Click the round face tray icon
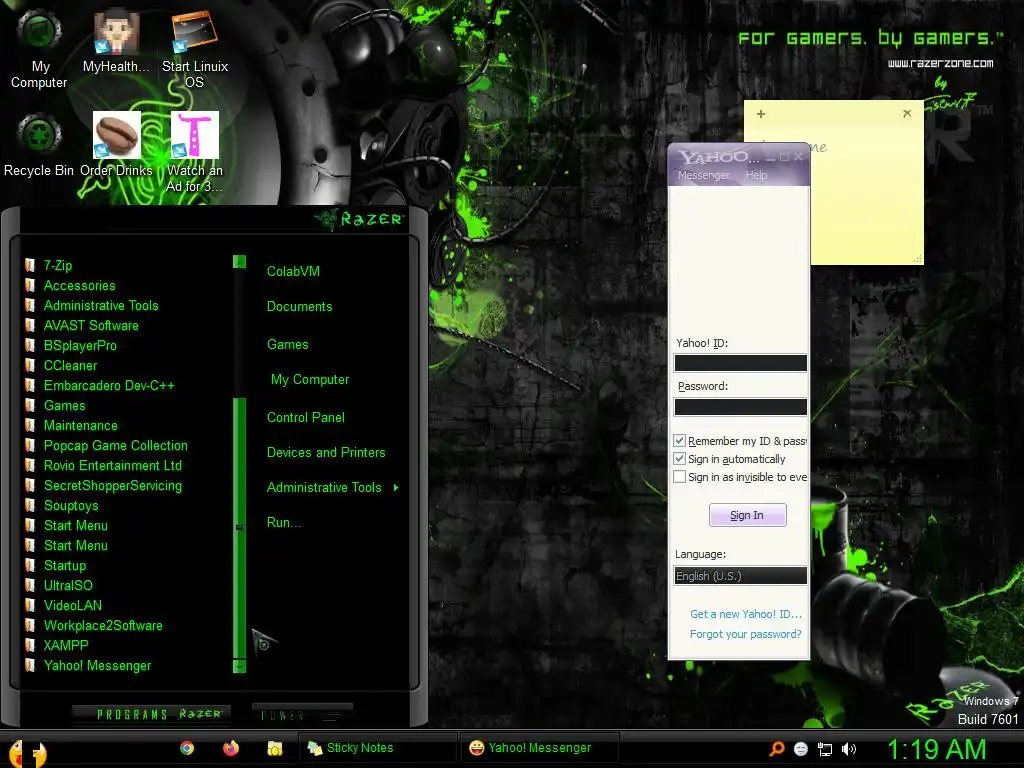Screen dimensions: 1024x768 pos(801,749)
